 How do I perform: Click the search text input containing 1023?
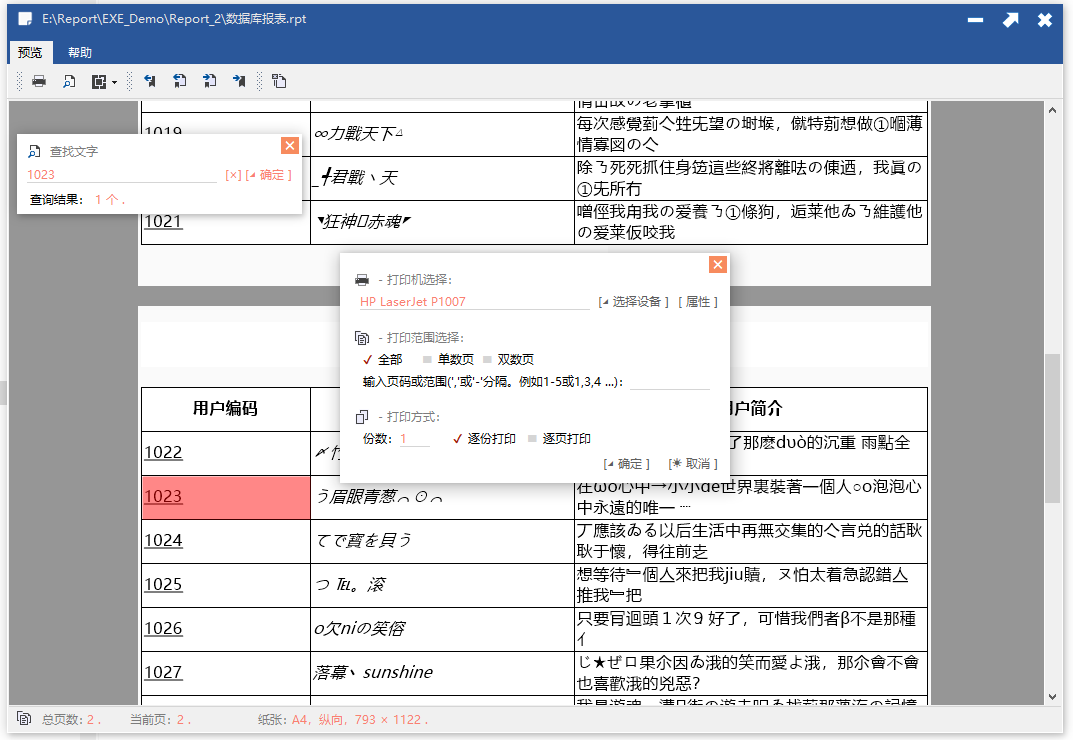coord(121,175)
